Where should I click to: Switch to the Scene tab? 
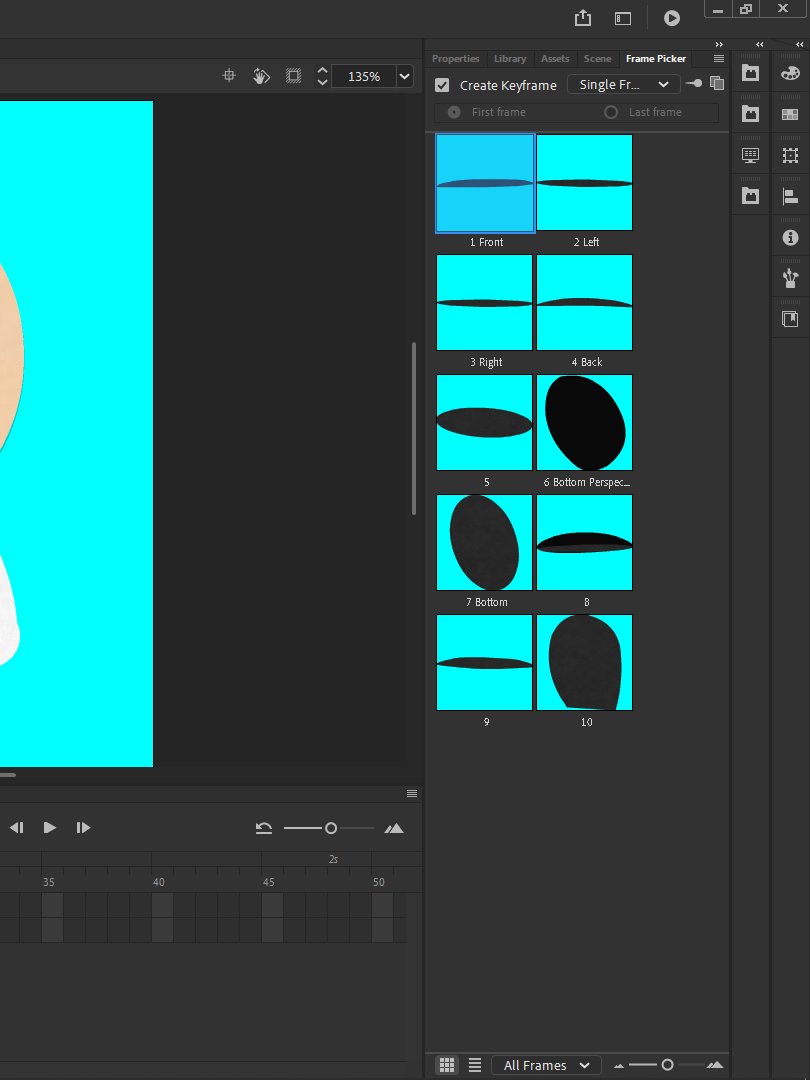(597, 59)
